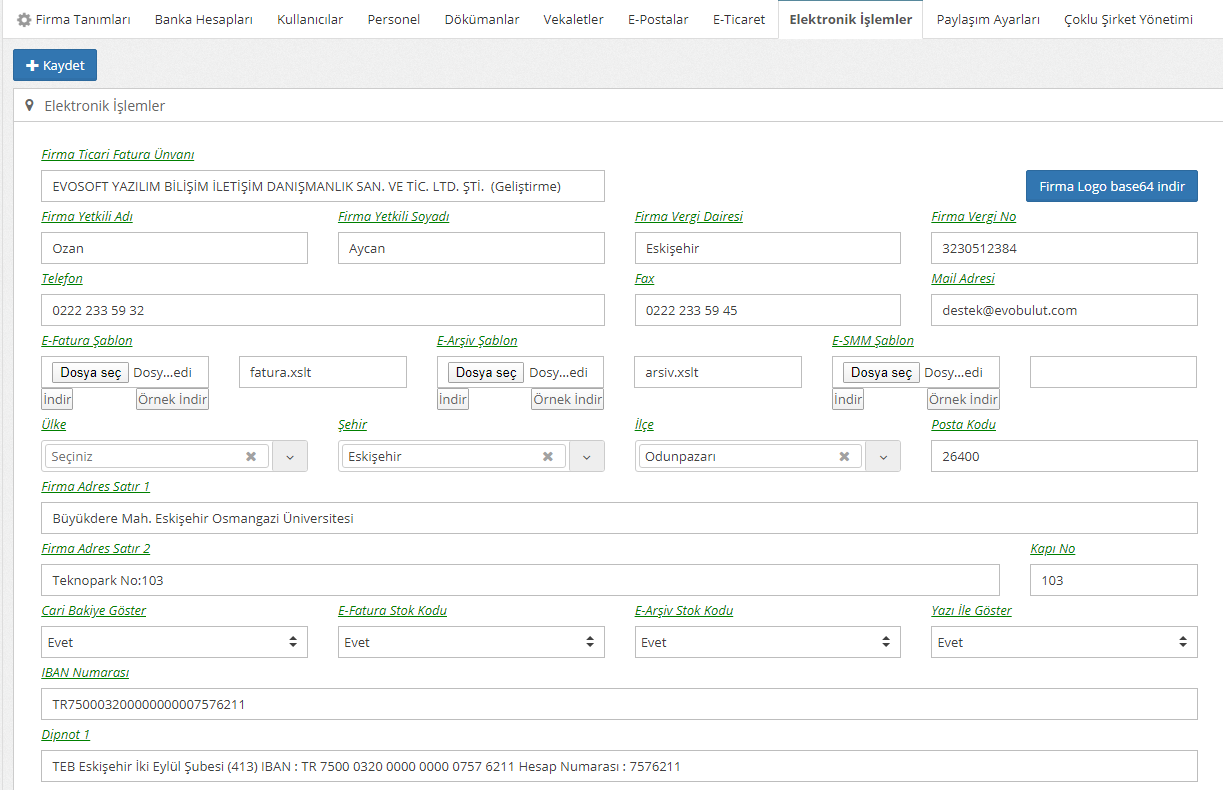Image resolution: width=1223 pixels, height=790 pixels.
Task: Click the gear icon on Firma Tanımları tab
Action: click(x=24, y=20)
